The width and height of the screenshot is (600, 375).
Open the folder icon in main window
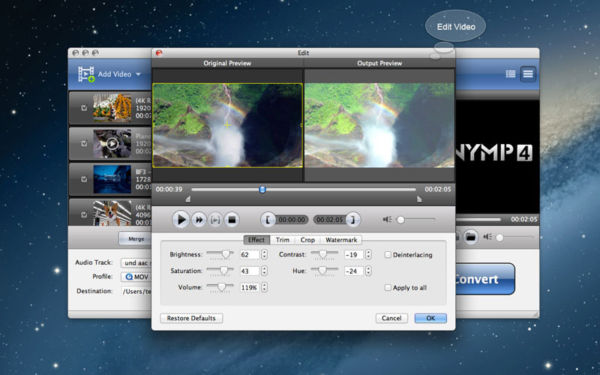tap(470, 237)
